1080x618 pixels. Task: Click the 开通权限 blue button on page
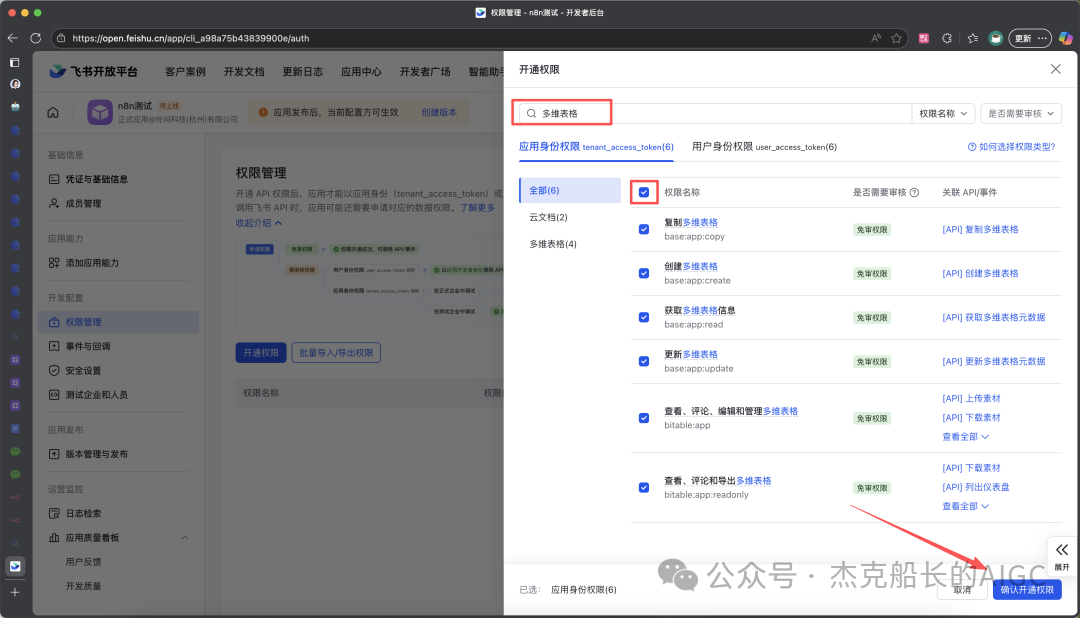point(260,353)
